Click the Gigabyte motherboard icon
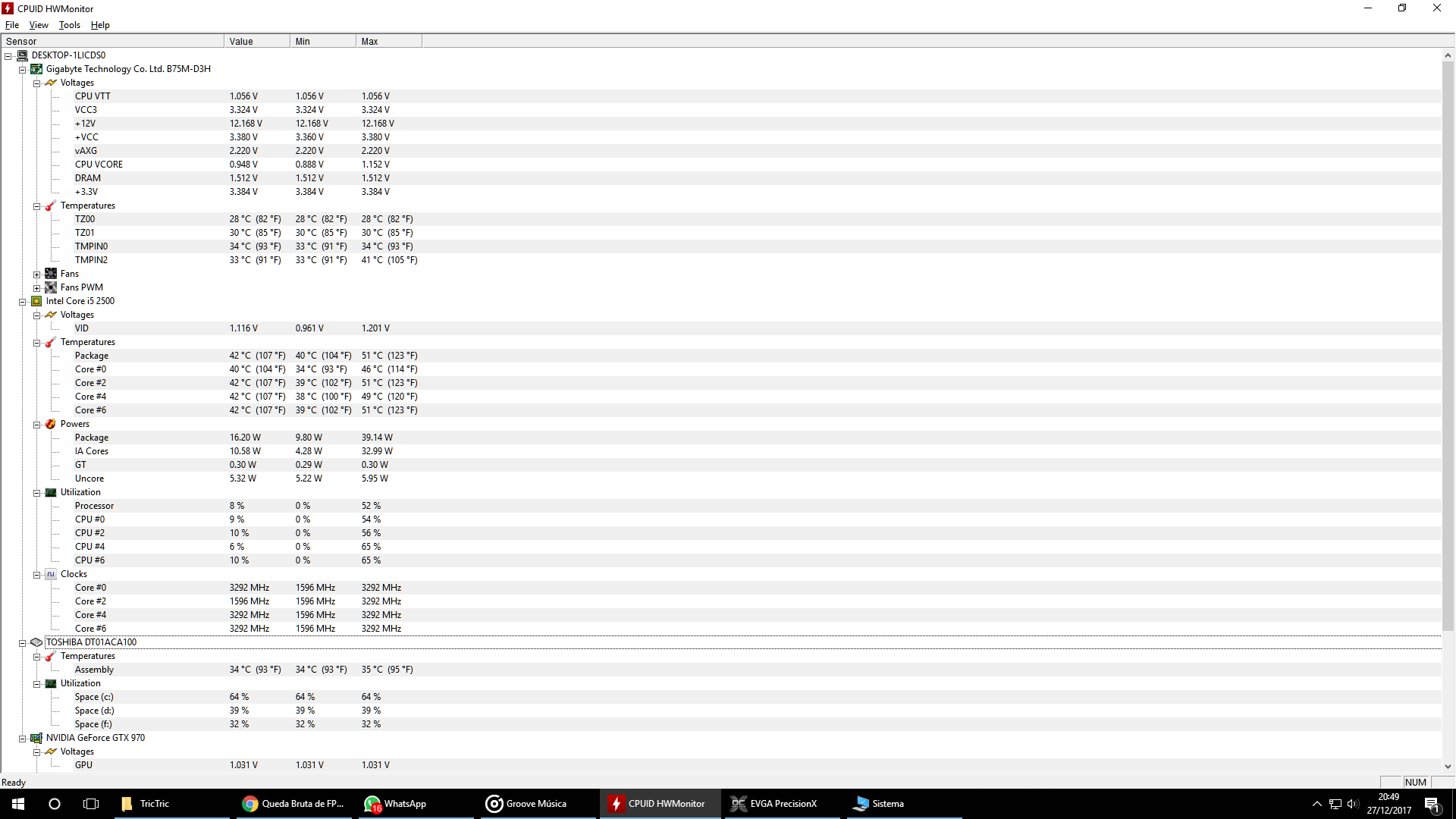Screen dimensions: 1456x819 (x=36, y=69)
